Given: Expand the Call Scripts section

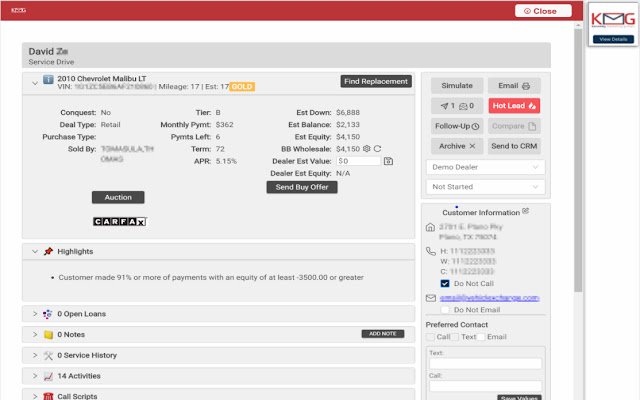Looking at the screenshot, I should coord(35,396).
